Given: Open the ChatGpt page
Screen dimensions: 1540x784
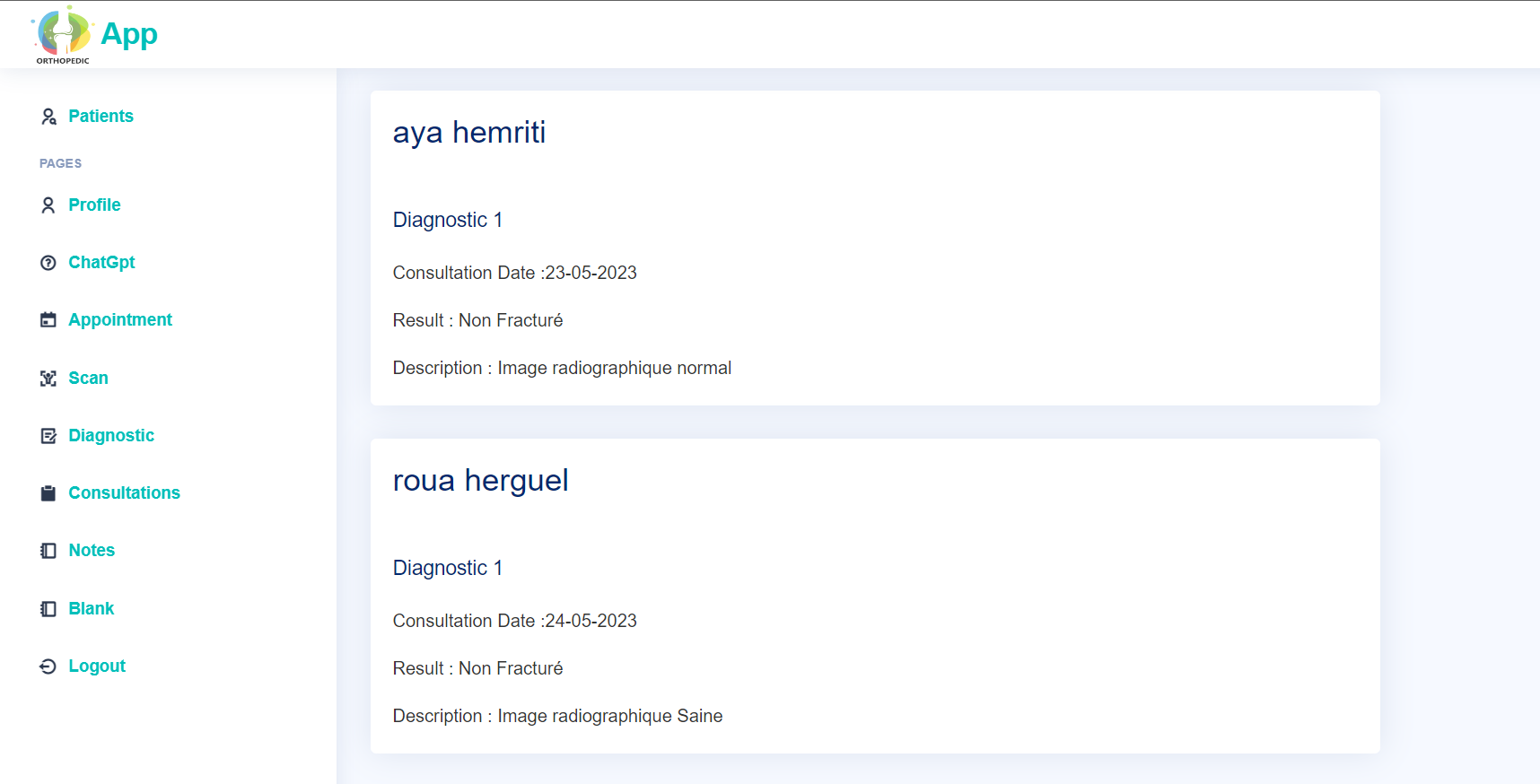Looking at the screenshot, I should (x=101, y=262).
